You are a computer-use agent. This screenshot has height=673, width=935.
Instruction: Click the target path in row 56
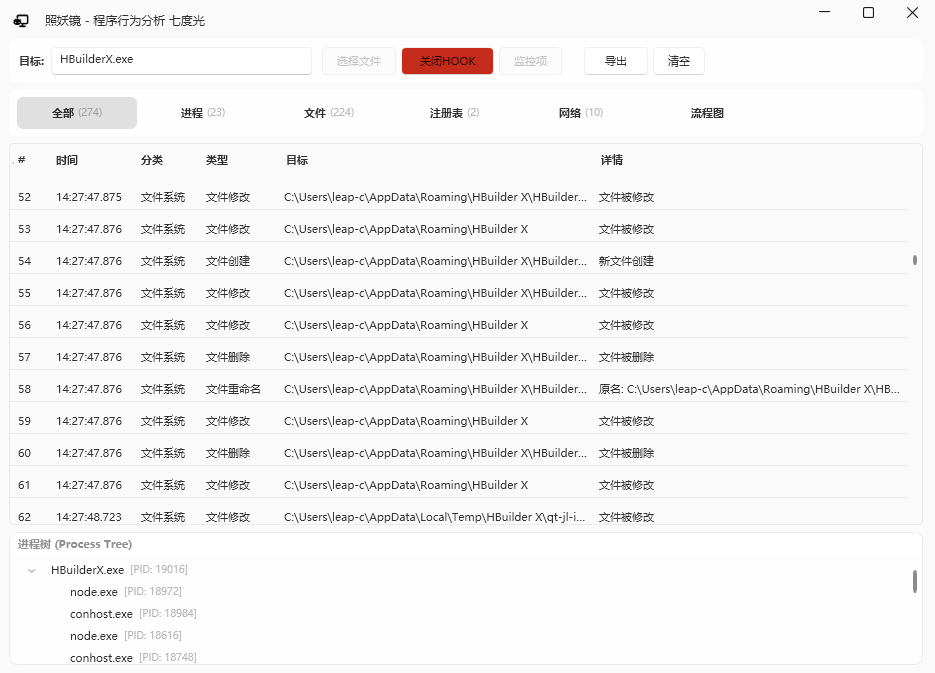406,325
